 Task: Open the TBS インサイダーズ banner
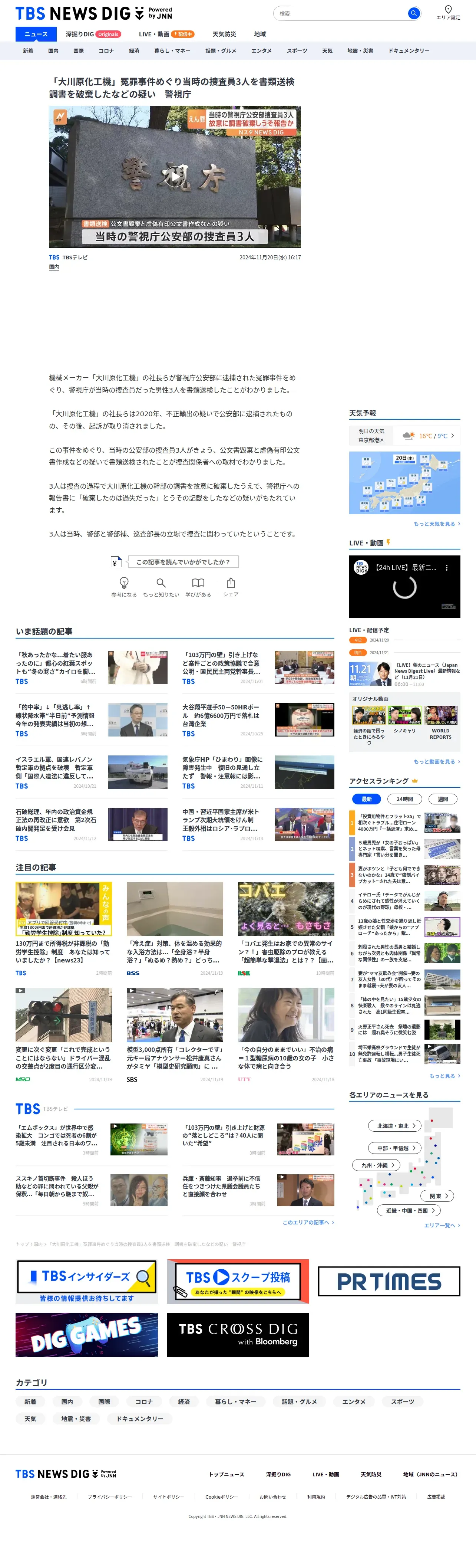(86, 1281)
